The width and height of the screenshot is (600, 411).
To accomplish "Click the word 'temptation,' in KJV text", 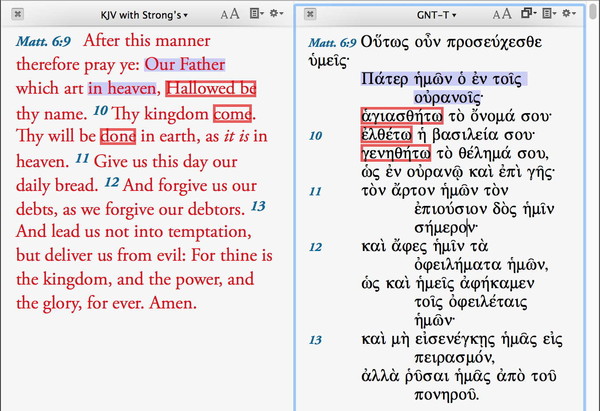I will (210, 232).
